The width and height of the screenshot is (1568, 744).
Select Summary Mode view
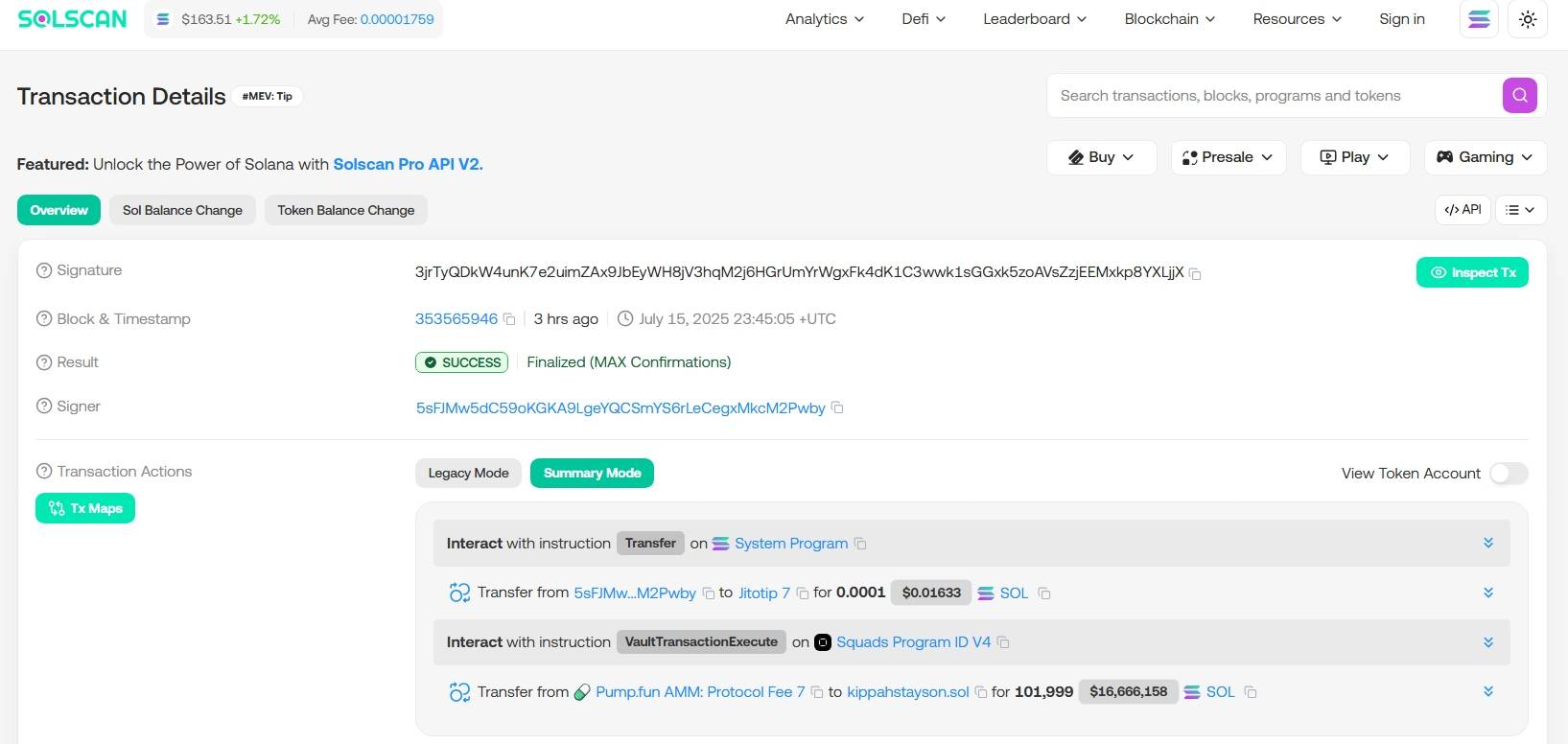tap(592, 474)
